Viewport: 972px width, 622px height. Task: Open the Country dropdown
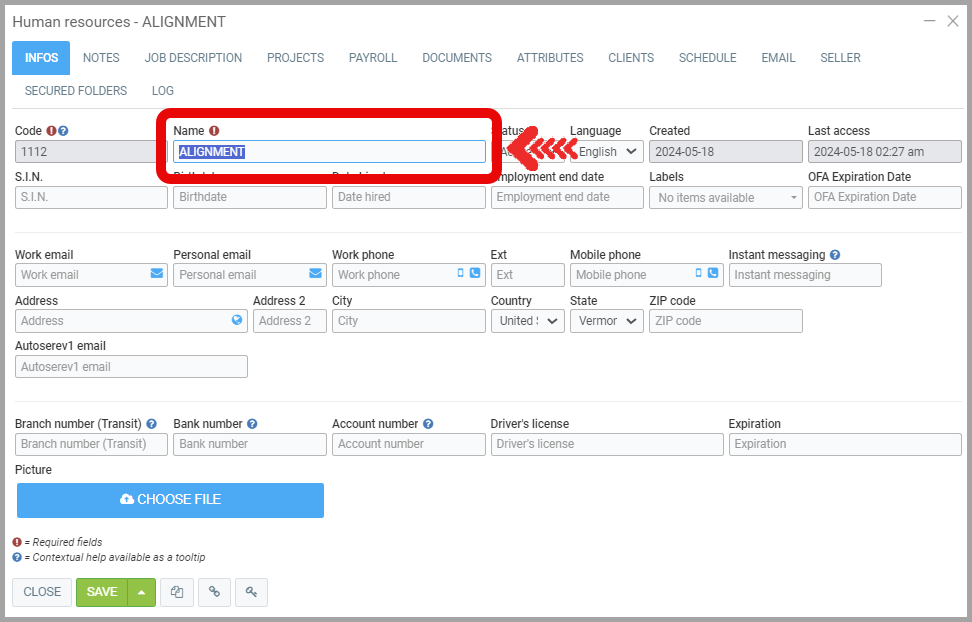pyautogui.click(x=527, y=321)
